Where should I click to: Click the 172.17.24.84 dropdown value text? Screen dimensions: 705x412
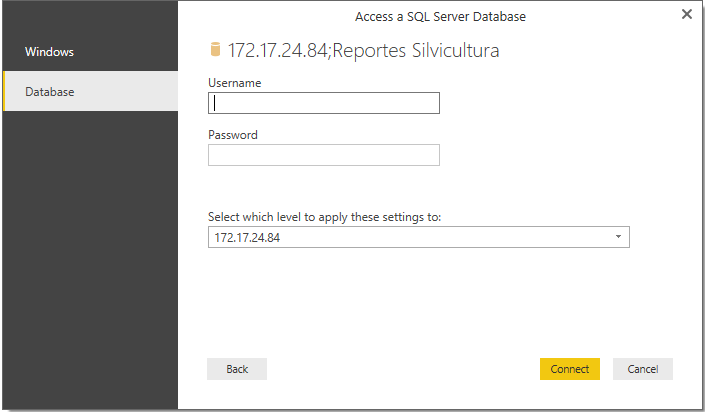click(x=247, y=237)
